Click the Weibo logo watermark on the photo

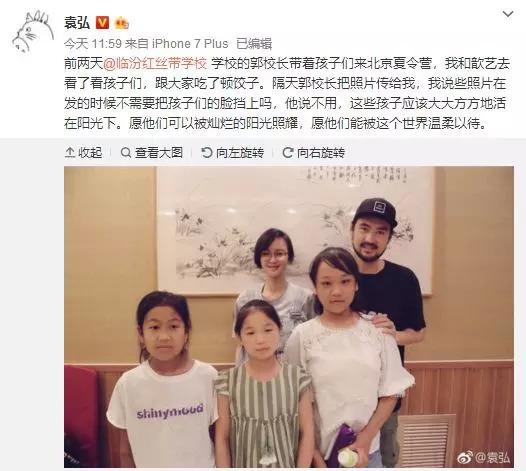[x=465, y=458]
